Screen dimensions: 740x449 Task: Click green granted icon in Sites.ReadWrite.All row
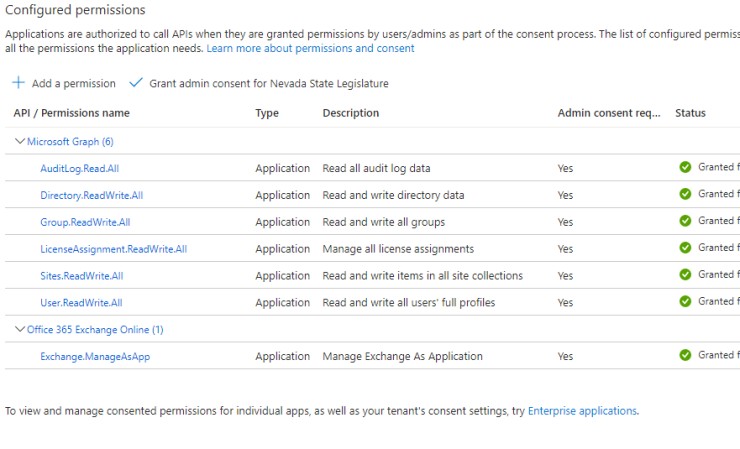[685, 275]
